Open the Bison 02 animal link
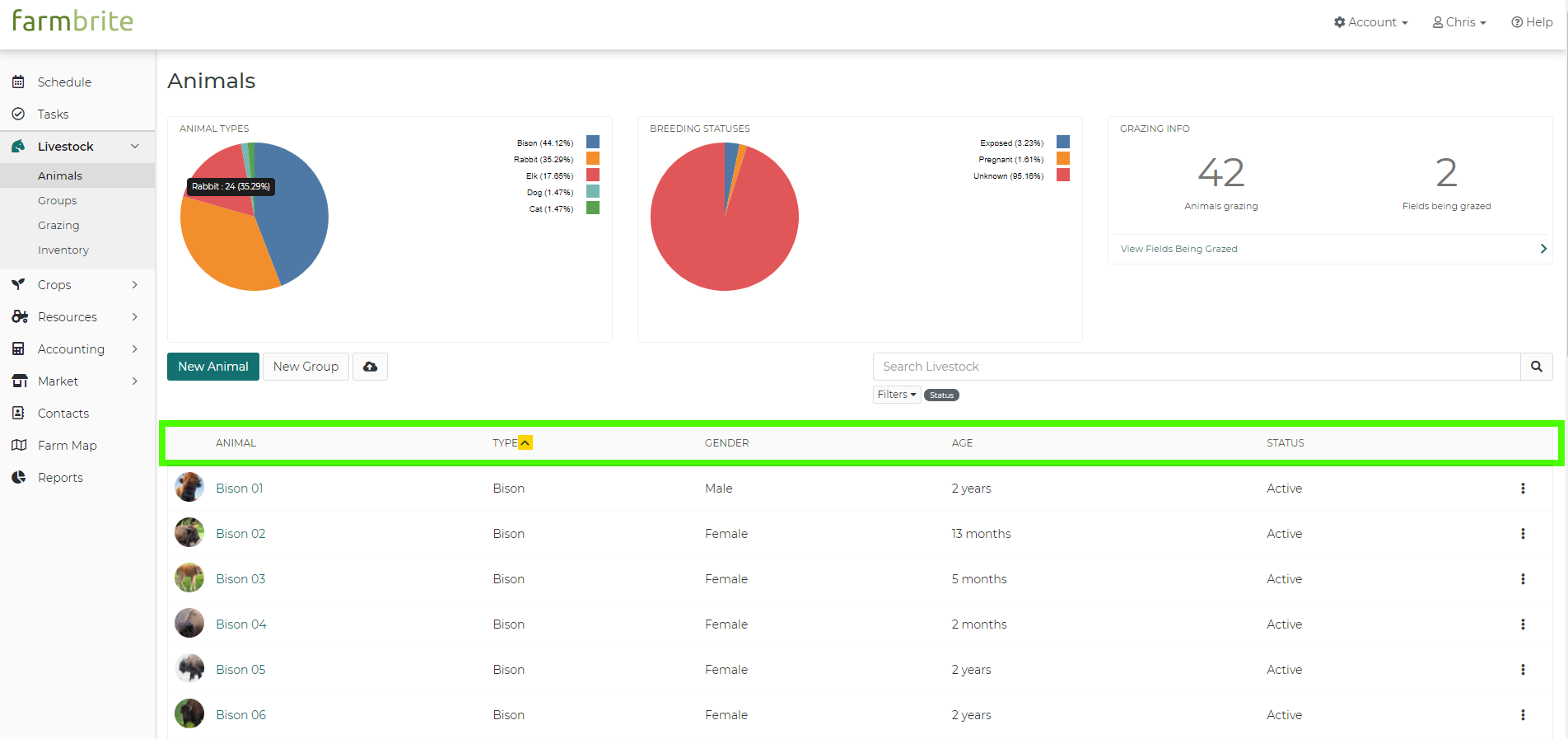The height and width of the screenshot is (739, 1568). tap(240, 534)
